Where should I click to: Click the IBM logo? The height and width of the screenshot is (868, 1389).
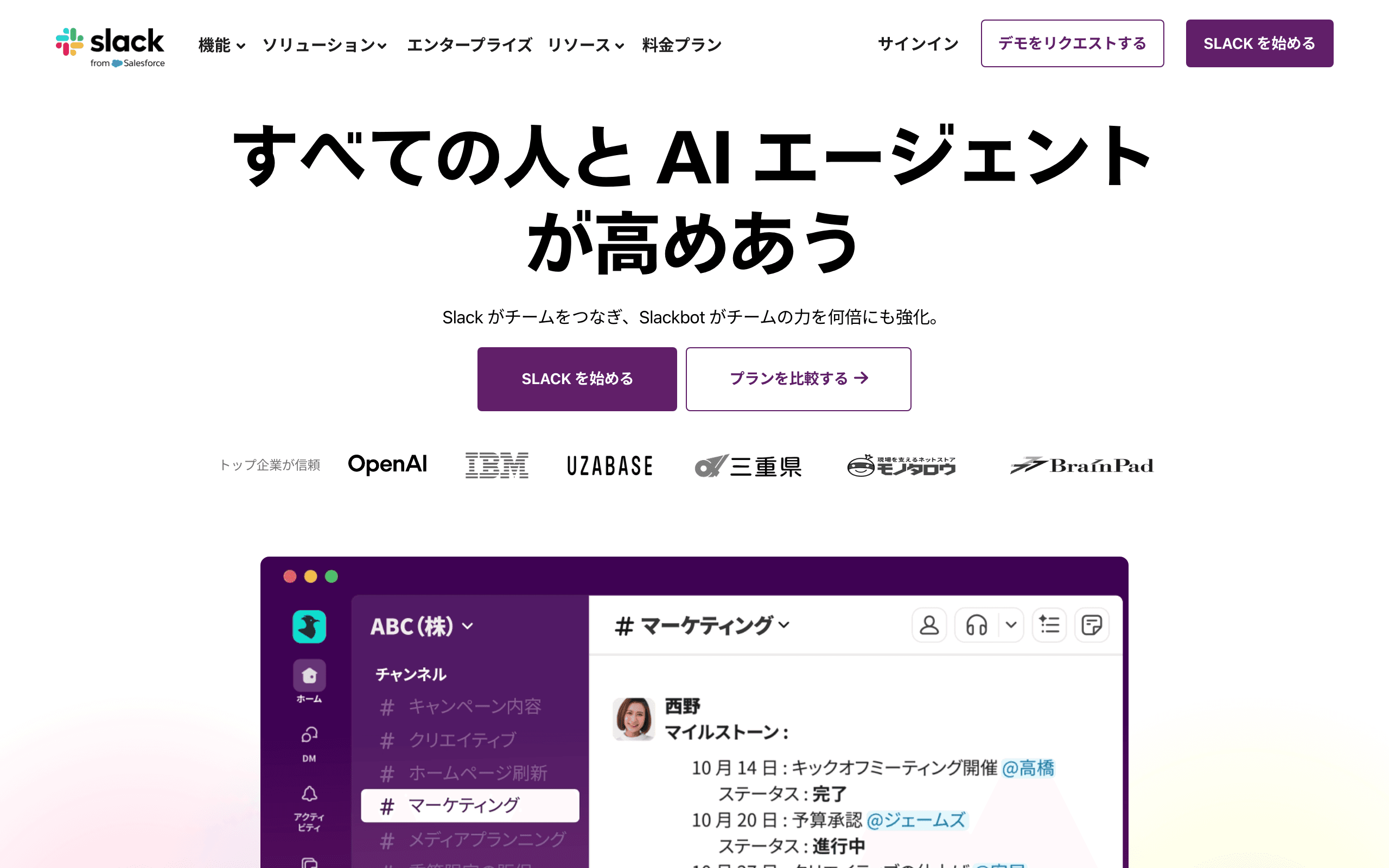point(496,465)
